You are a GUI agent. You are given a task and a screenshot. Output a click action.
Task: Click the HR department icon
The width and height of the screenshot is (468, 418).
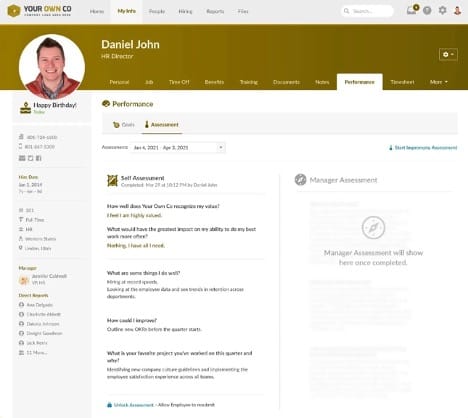(x=21, y=229)
